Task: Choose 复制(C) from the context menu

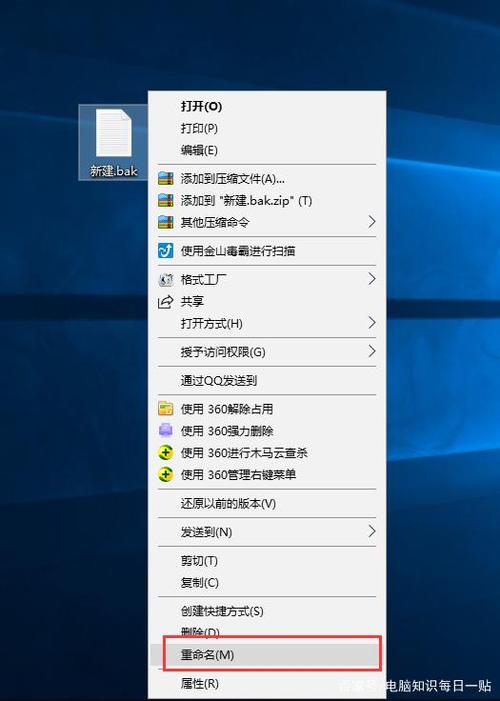Action: [267, 583]
